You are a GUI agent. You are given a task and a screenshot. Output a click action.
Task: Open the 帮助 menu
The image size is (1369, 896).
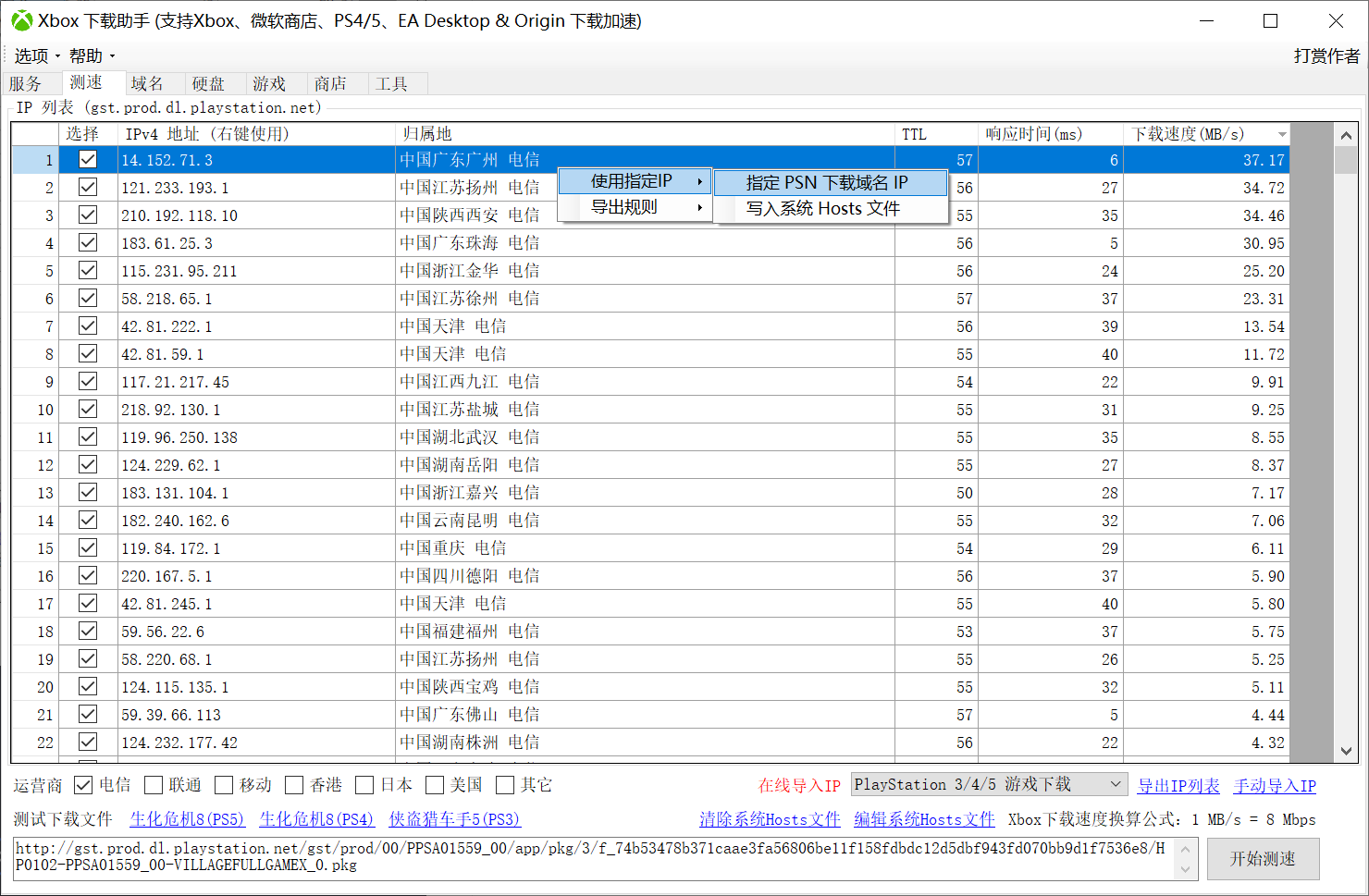(x=92, y=56)
